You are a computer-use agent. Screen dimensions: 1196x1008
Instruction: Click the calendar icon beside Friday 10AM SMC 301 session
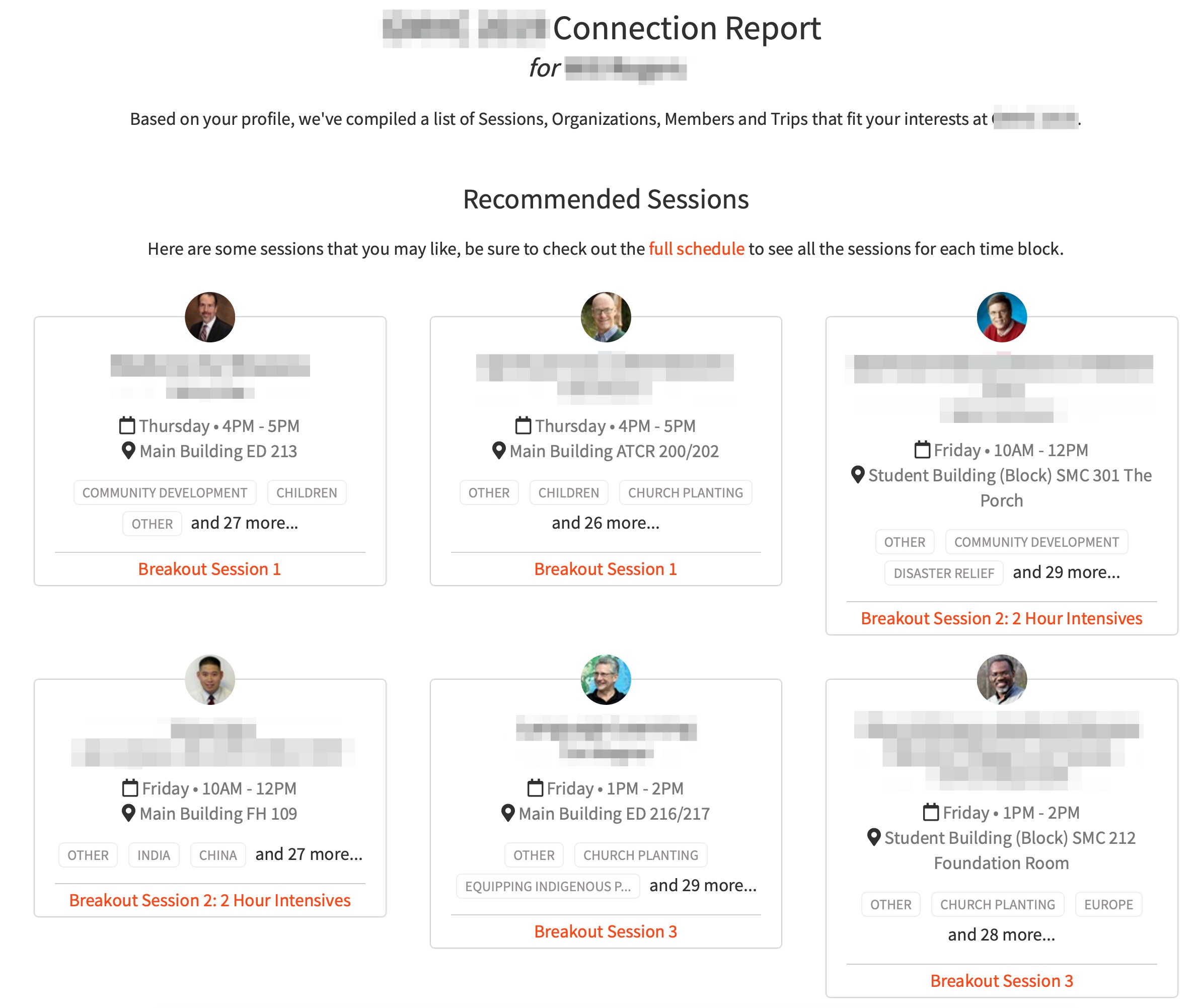coord(922,450)
